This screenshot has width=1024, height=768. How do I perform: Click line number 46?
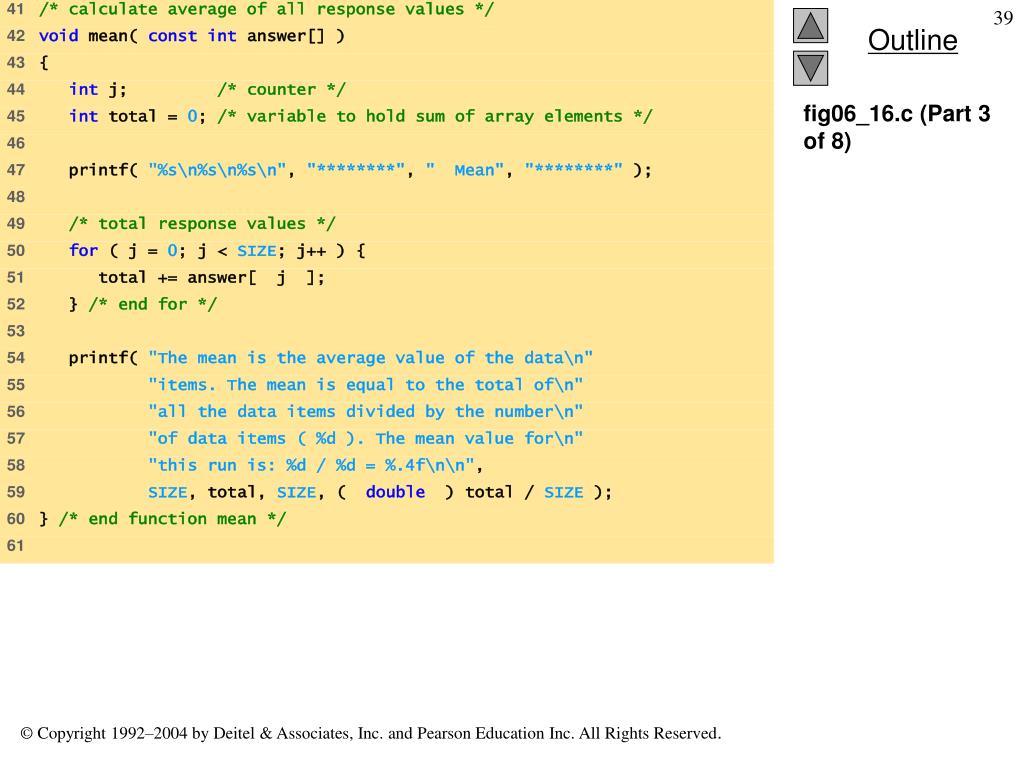tap(16, 143)
